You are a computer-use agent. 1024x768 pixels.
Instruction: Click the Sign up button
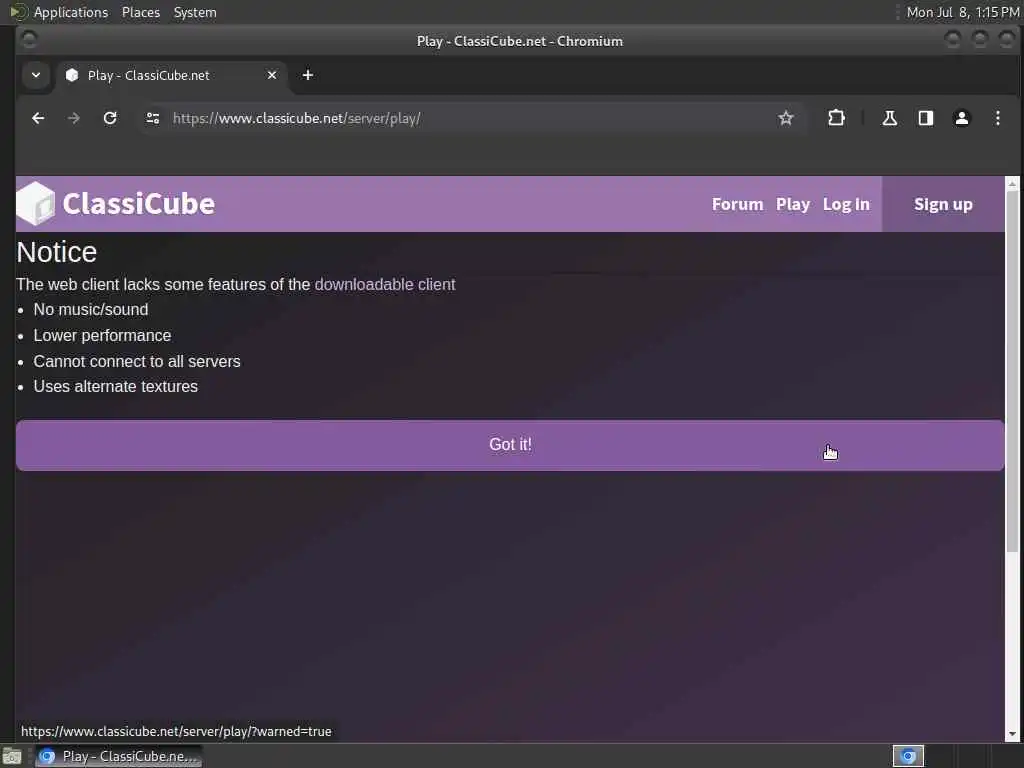click(x=943, y=204)
